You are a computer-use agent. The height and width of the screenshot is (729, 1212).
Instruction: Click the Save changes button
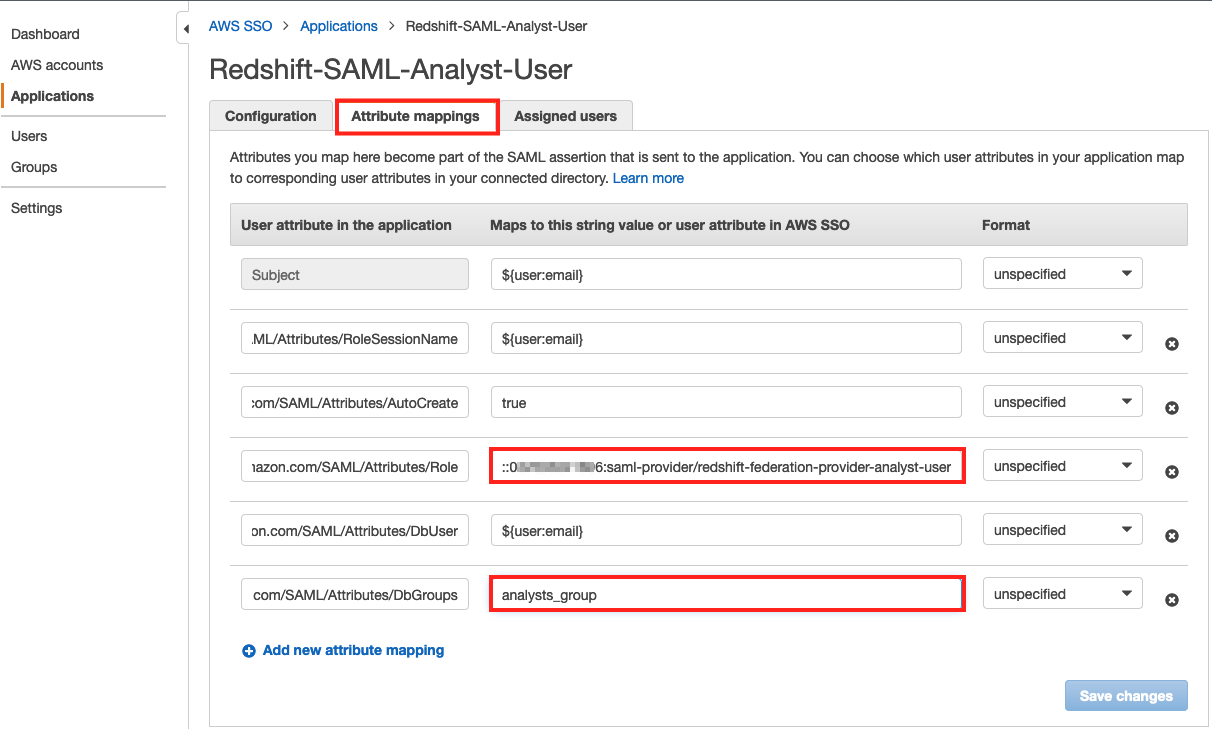pos(1126,696)
